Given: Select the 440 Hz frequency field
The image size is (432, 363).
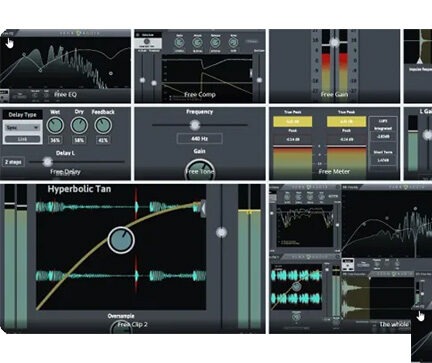Looking at the screenshot, I should click(x=199, y=139).
